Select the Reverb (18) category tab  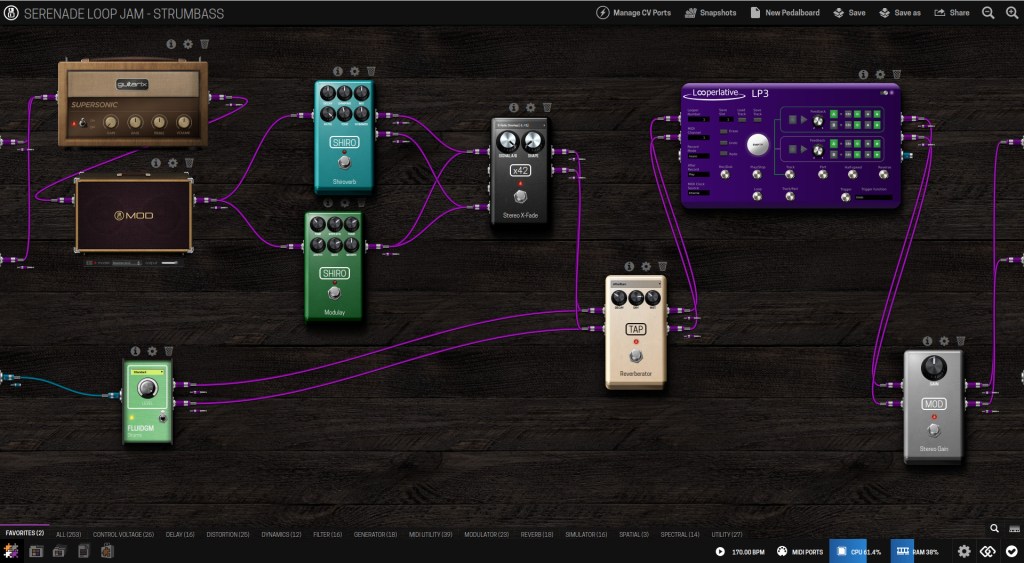click(537, 534)
